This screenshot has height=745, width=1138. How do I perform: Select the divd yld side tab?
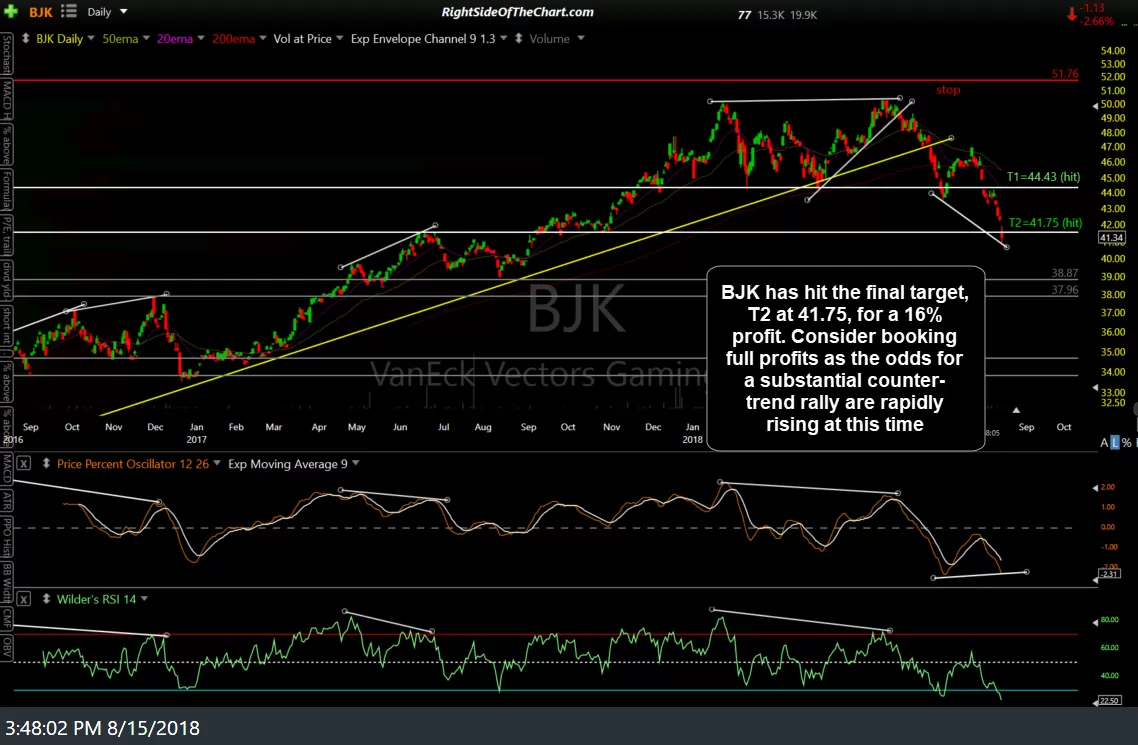(7, 281)
